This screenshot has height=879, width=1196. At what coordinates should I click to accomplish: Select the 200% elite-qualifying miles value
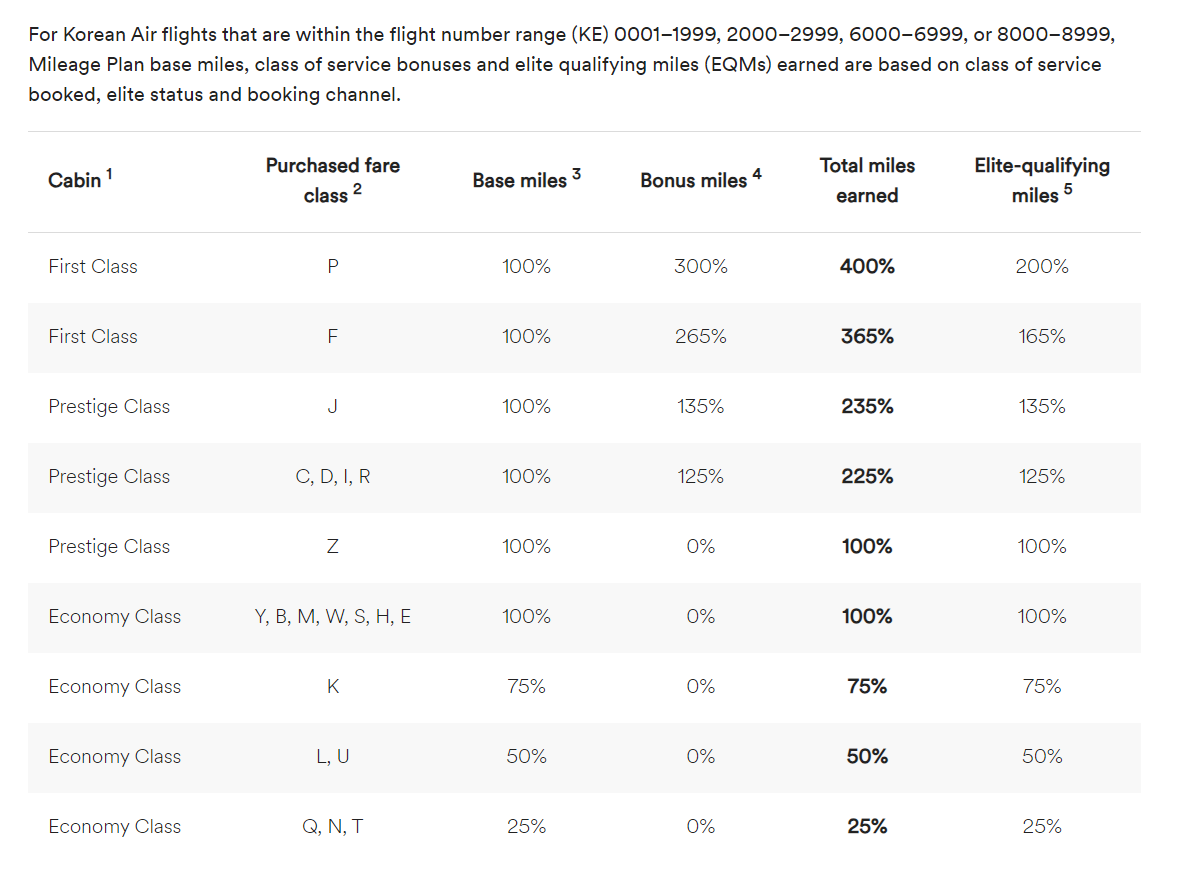point(1042,267)
